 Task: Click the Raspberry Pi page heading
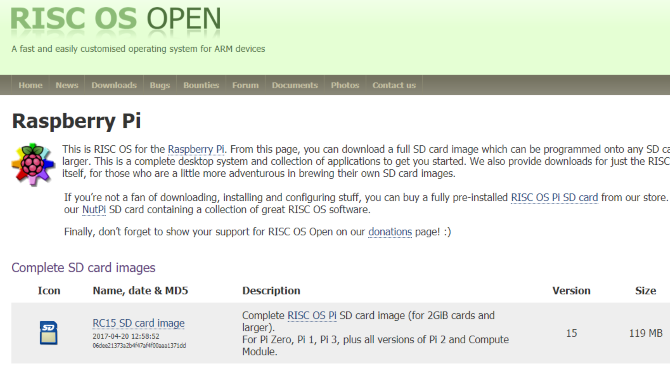[76, 121]
